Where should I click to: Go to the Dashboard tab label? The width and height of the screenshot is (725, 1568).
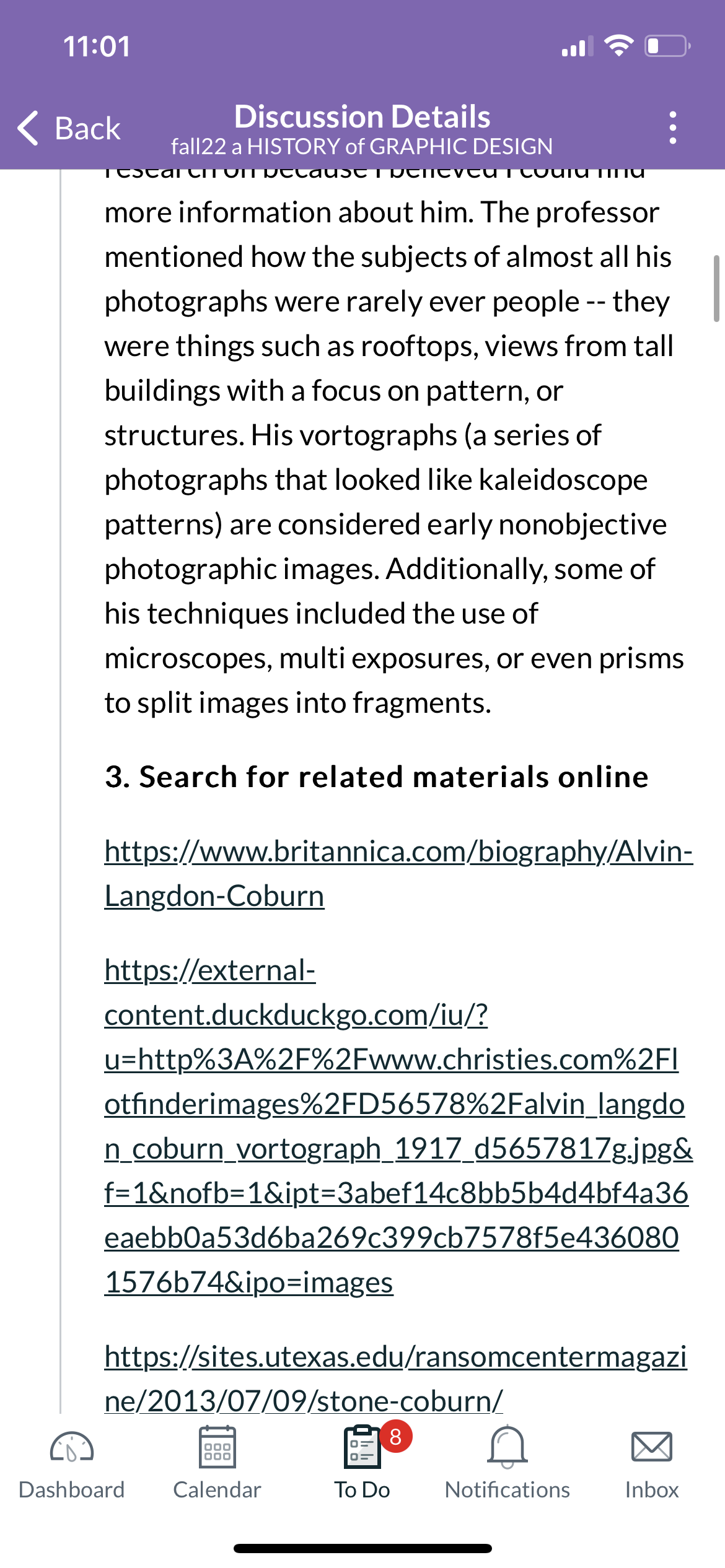pyautogui.click(x=72, y=1490)
